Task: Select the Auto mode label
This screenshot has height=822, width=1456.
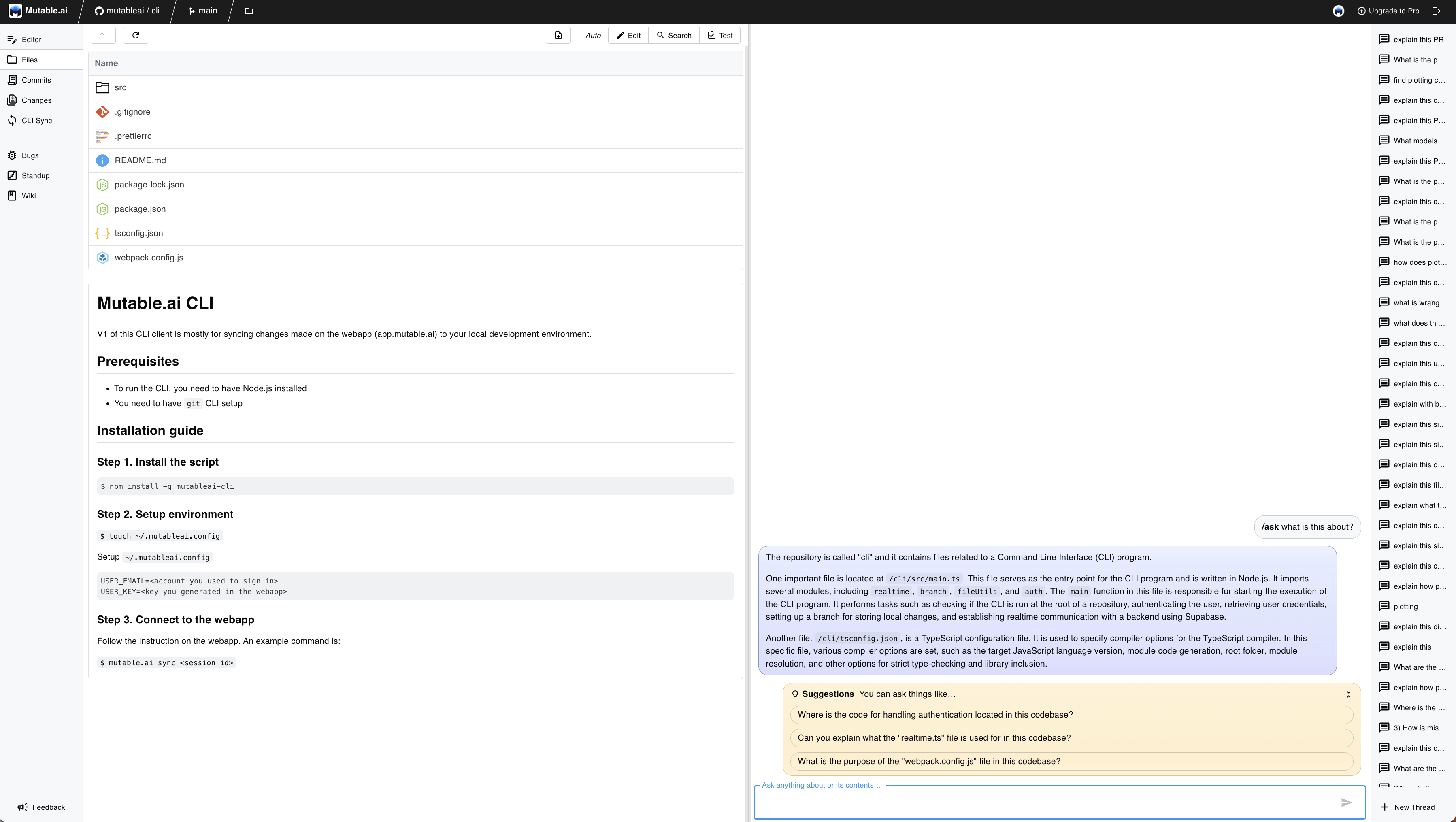Action: point(593,36)
